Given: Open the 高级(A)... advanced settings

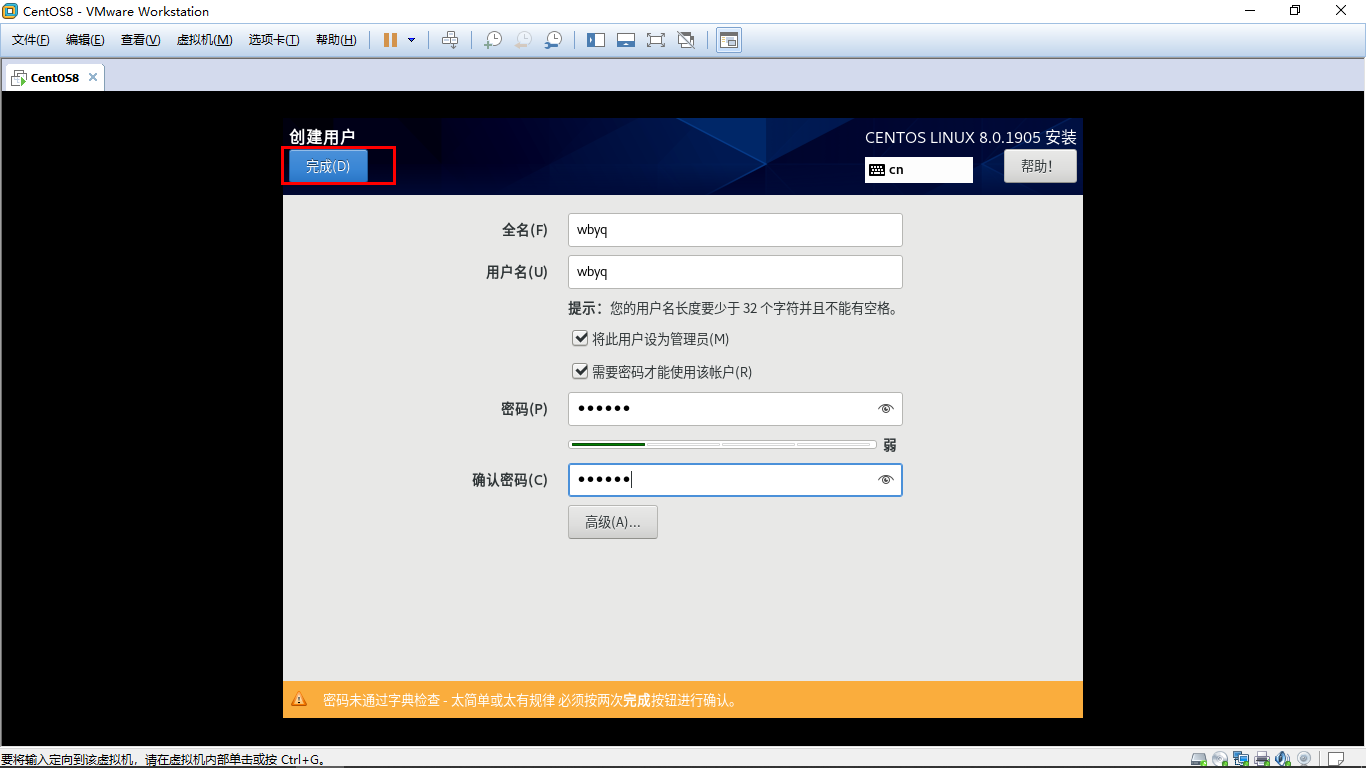Looking at the screenshot, I should (613, 522).
